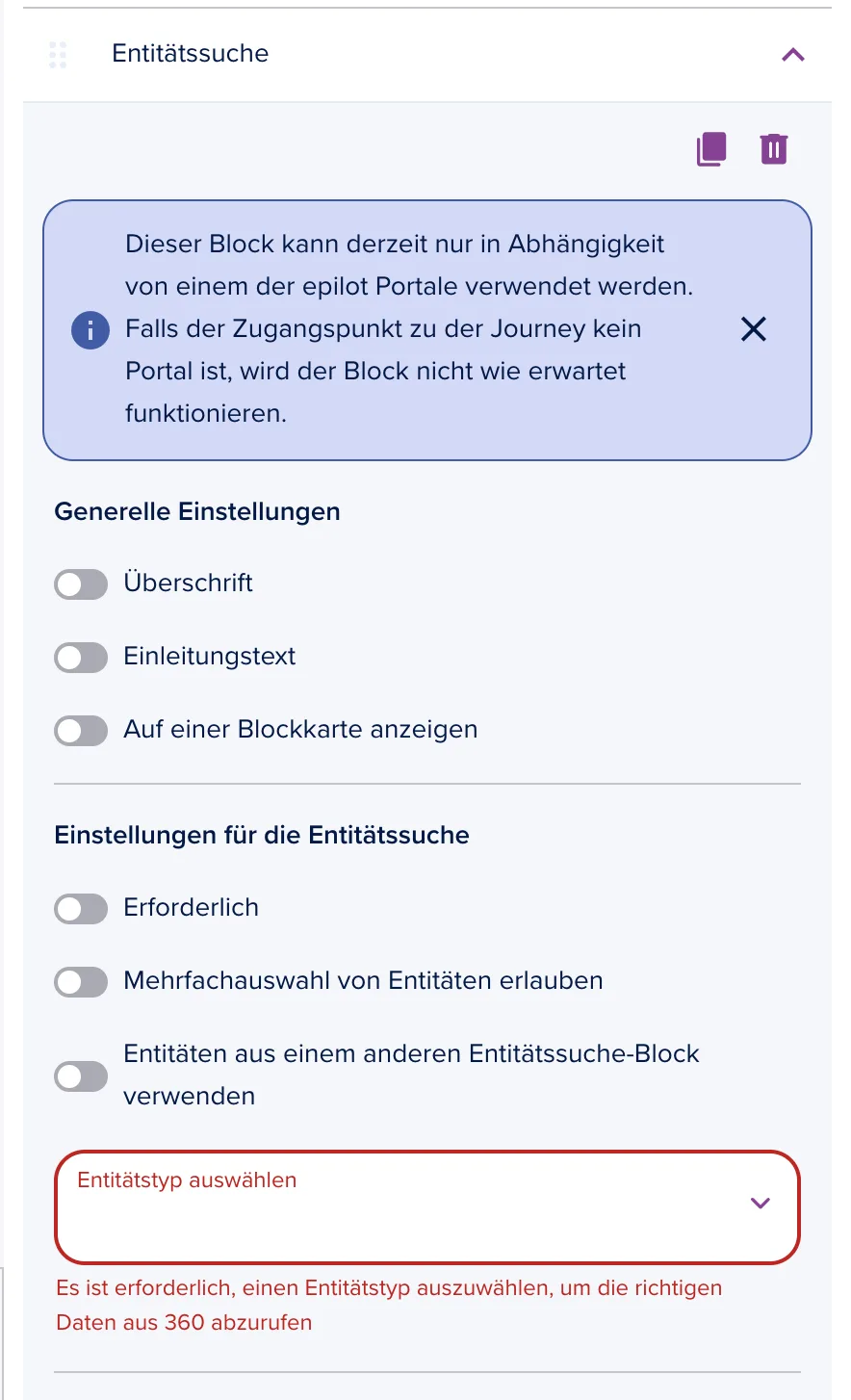851x1400 pixels.
Task: Duplicate the block using the copy icon
Action: (711, 149)
